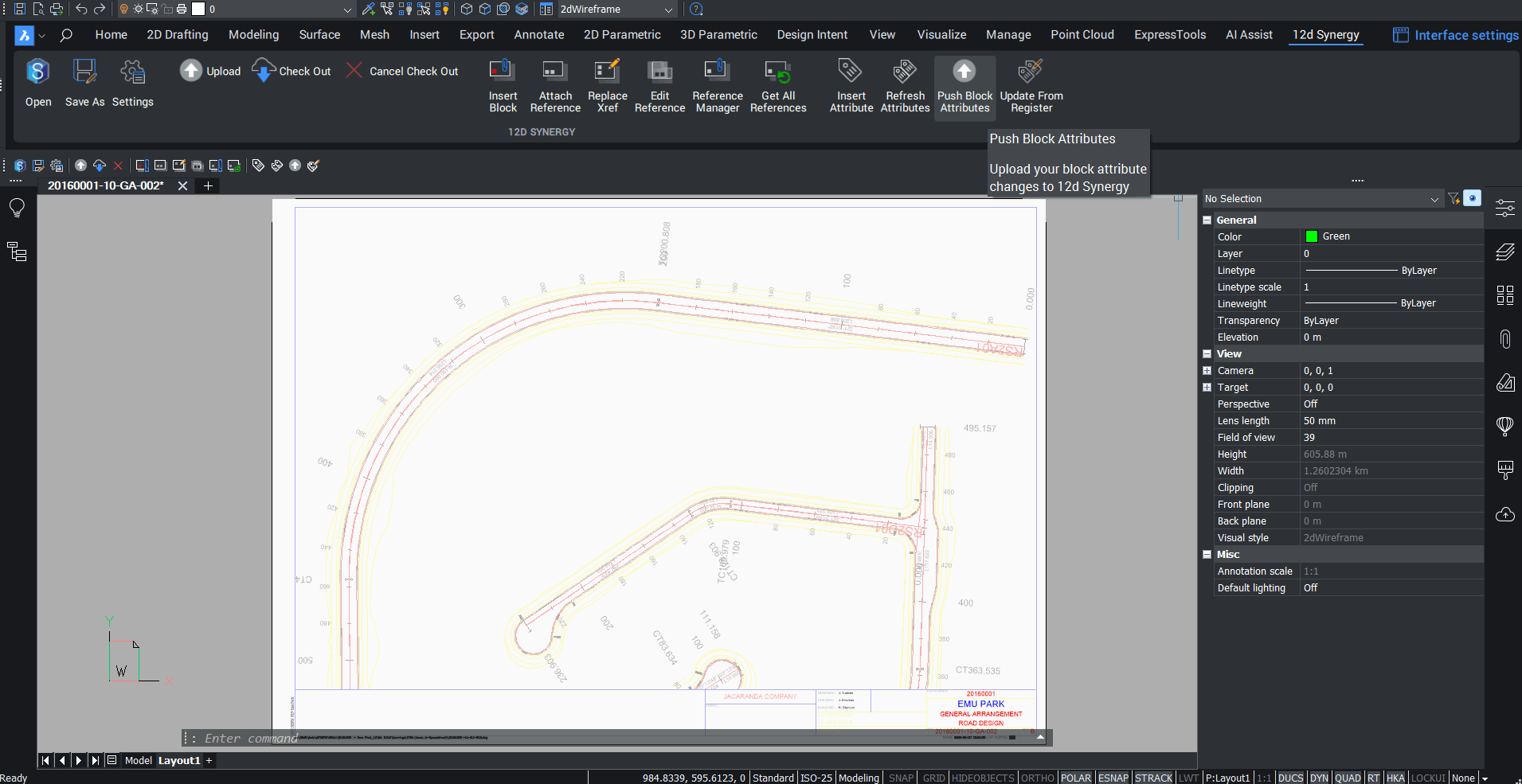Switch to the Model layout tab
The height and width of the screenshot is (784, 1522).
coord(138,761)
